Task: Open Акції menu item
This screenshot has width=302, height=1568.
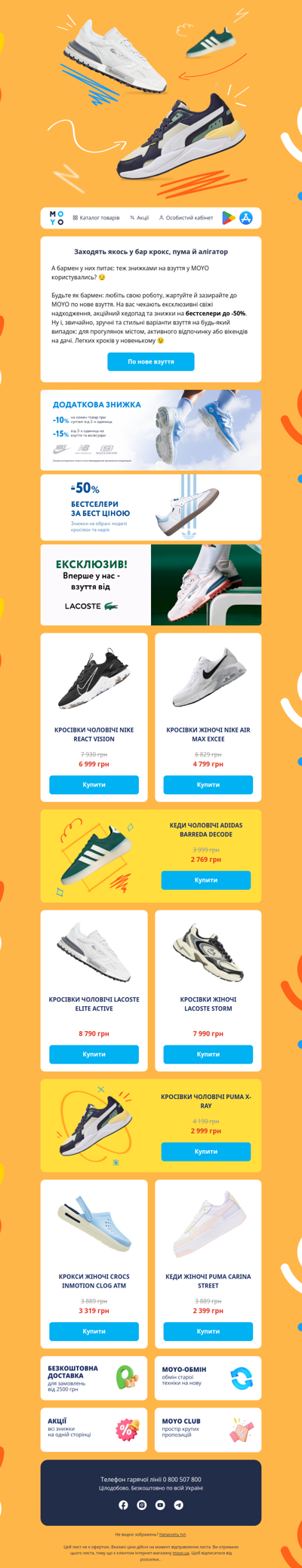Action: (139, 218)
